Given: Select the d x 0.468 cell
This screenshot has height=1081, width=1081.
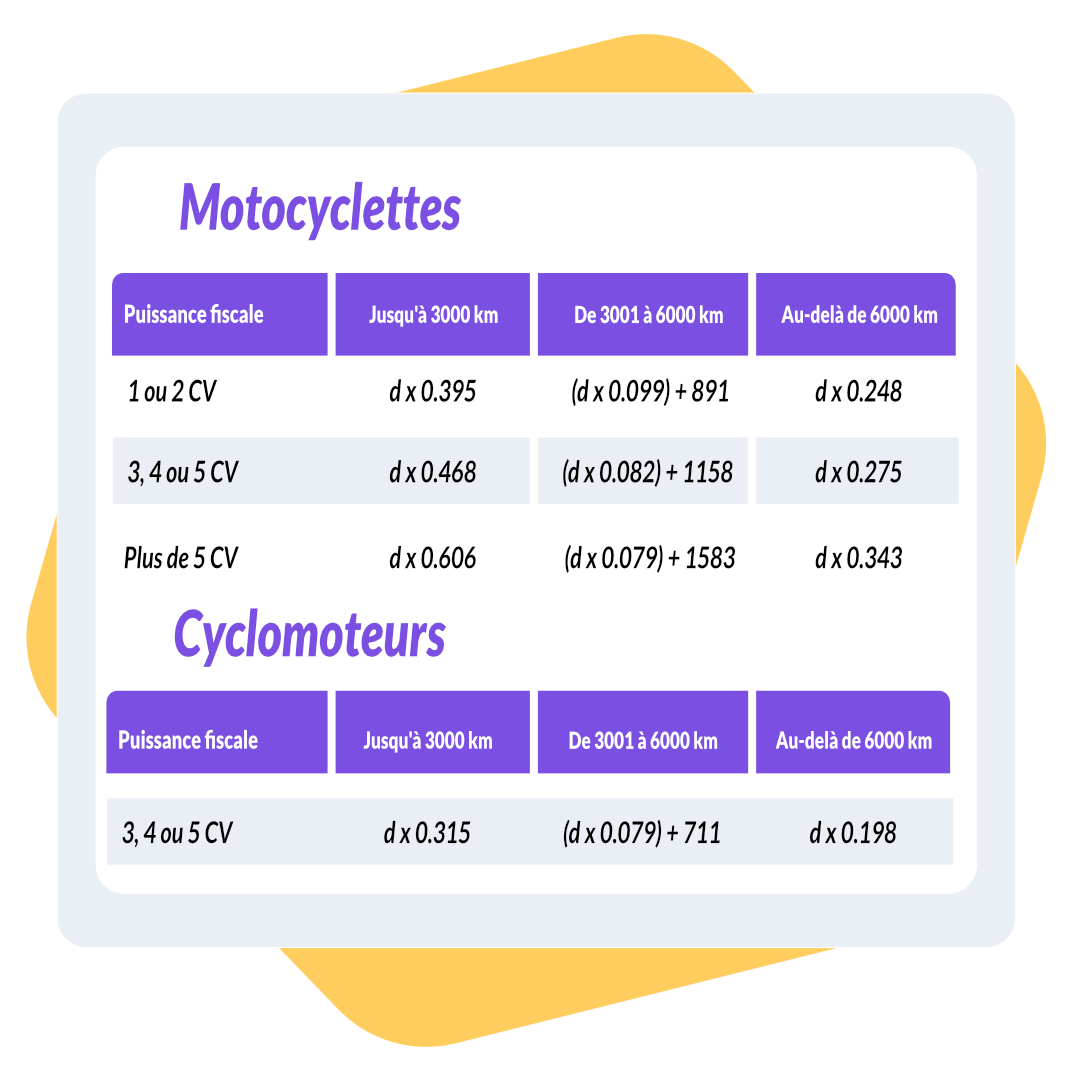Looking at the screenshot, I should (x=432, y=472).
